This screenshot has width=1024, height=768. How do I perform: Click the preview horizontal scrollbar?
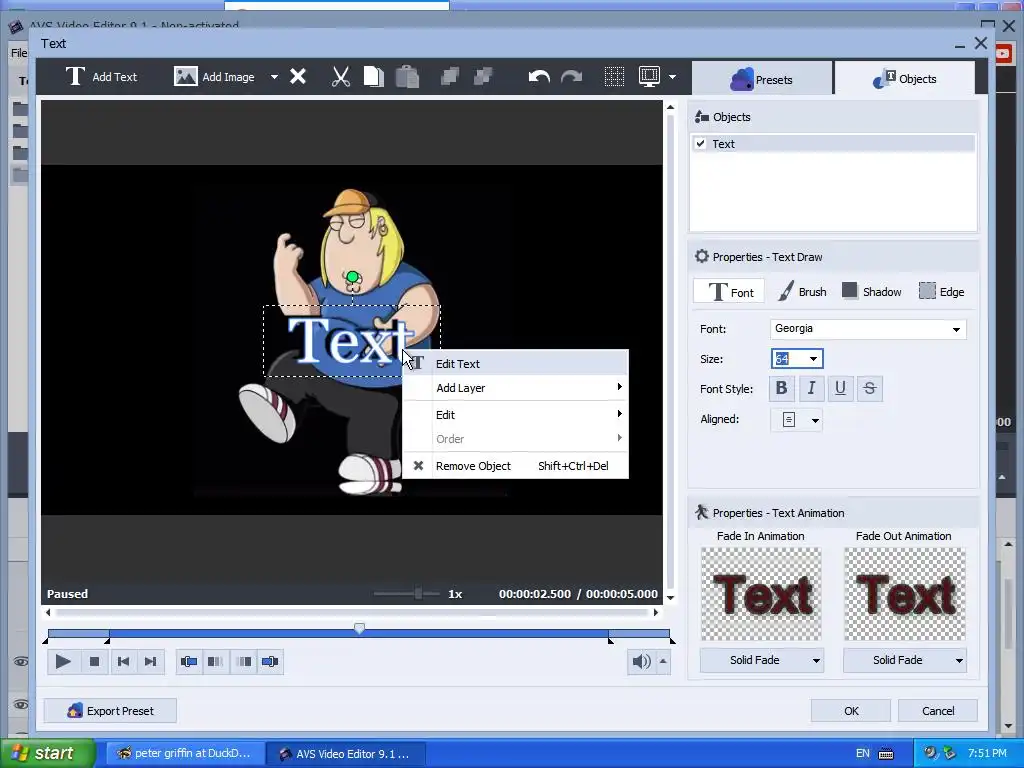[351, 613]
